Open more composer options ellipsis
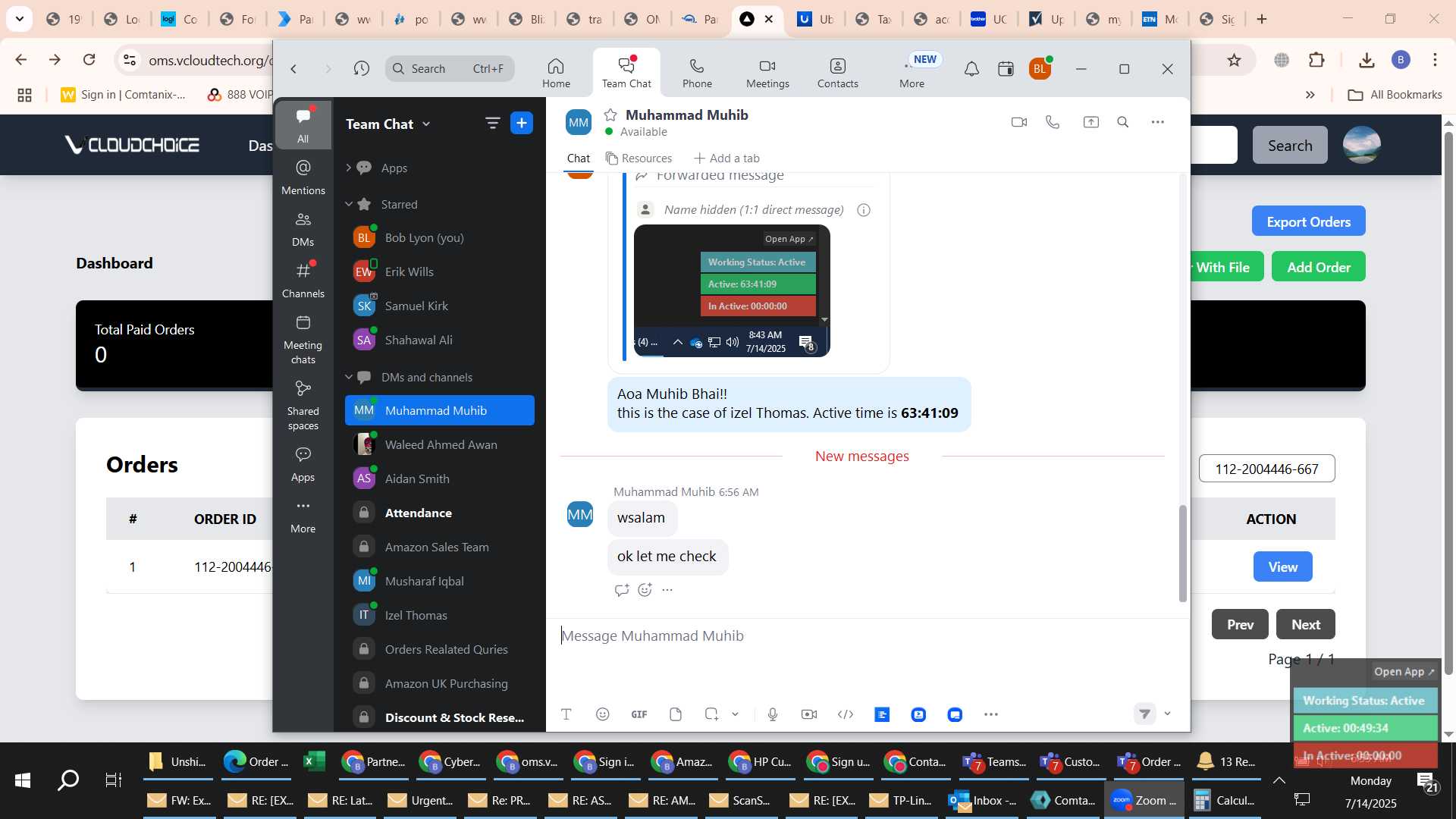The width and height of the screenshot is (1456, 819). point(991,714)
